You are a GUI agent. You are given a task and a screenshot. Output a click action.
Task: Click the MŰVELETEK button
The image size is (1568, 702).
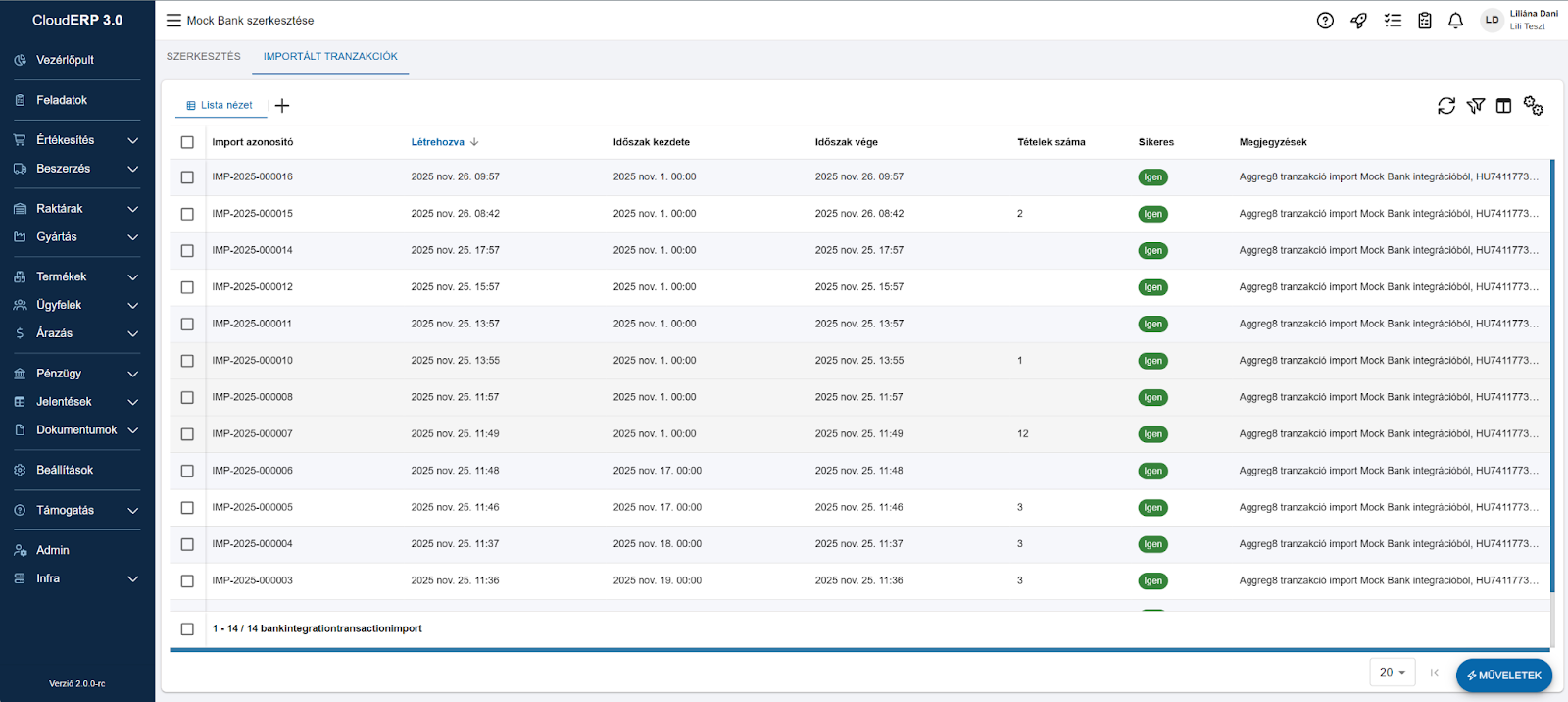click(x=1503, y=676)
